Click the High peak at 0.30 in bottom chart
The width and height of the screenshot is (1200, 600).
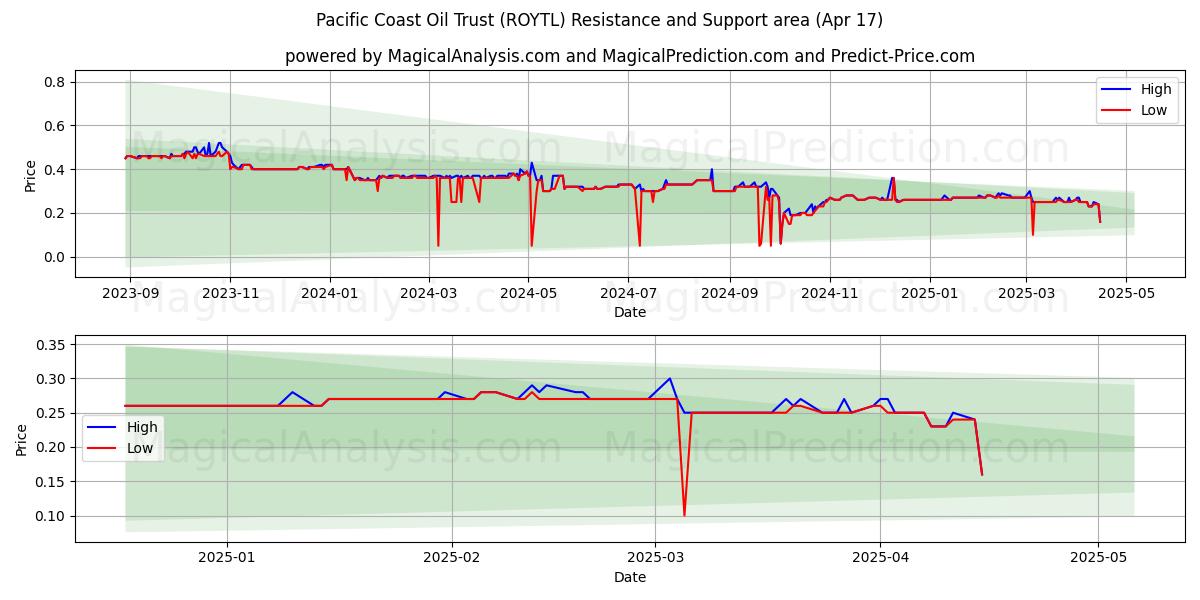coord(670,379)
